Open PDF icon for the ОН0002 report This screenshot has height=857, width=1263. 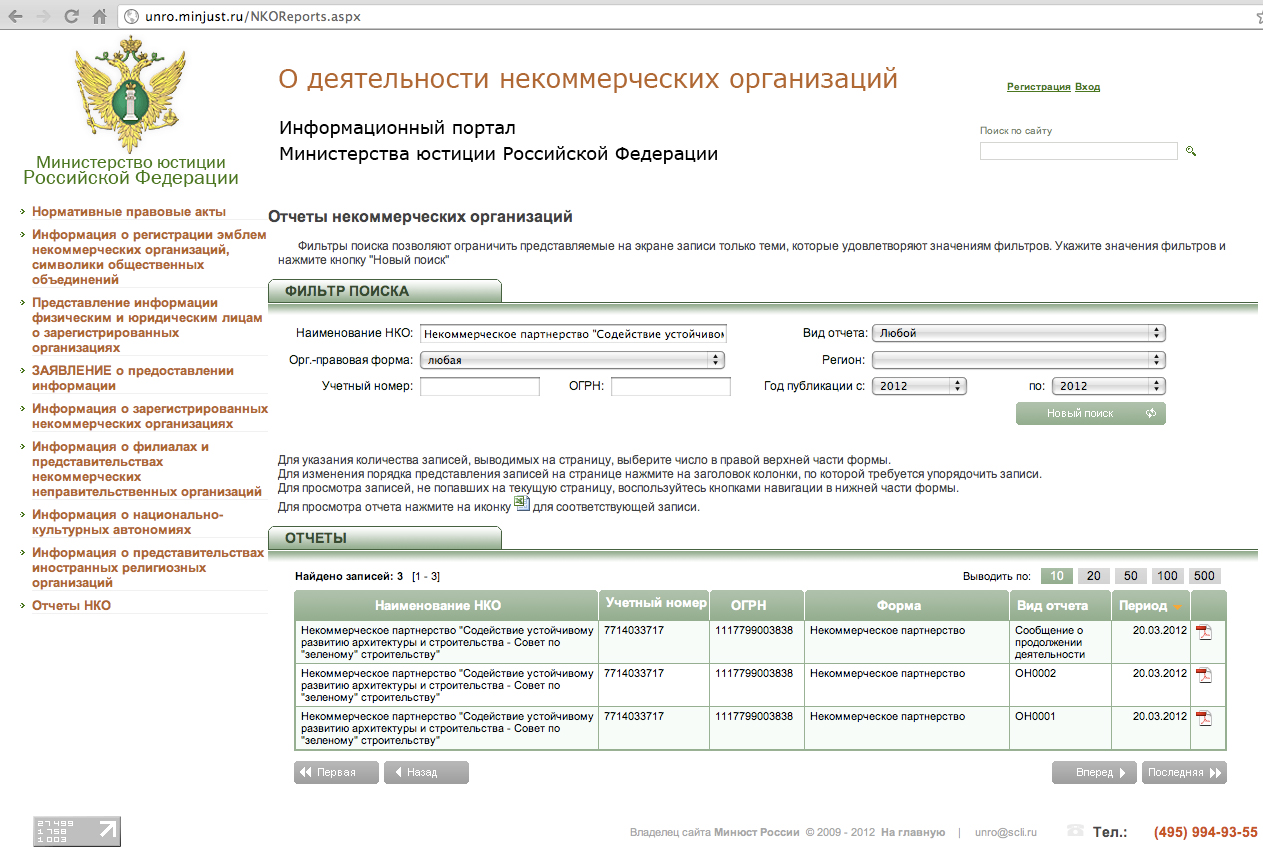click(1204, 675)
